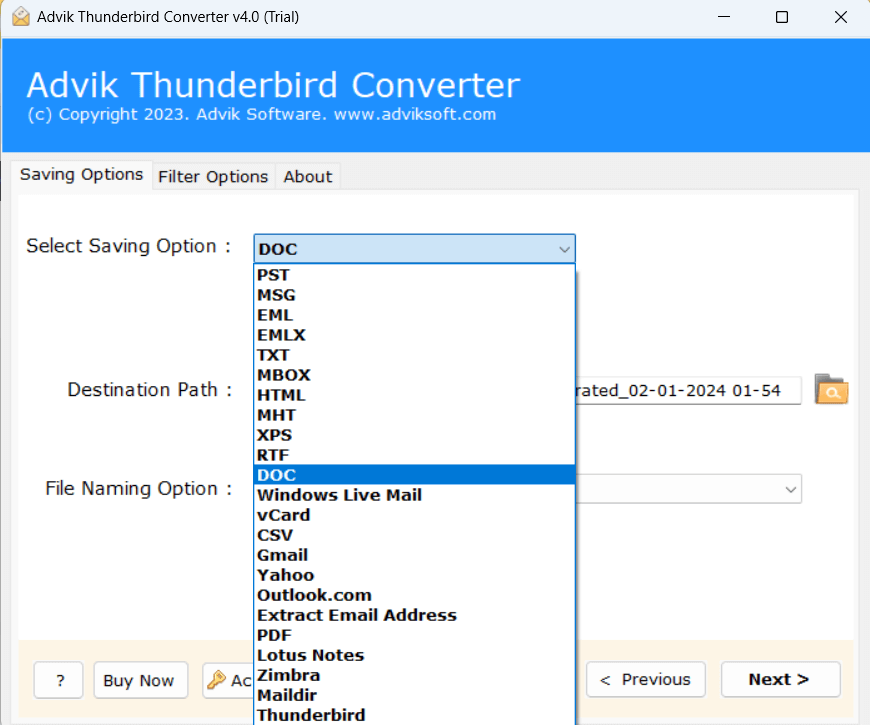The image size is (870, 725).
Task: Choose Yahoo as the saving option
Action: point(414,575)
